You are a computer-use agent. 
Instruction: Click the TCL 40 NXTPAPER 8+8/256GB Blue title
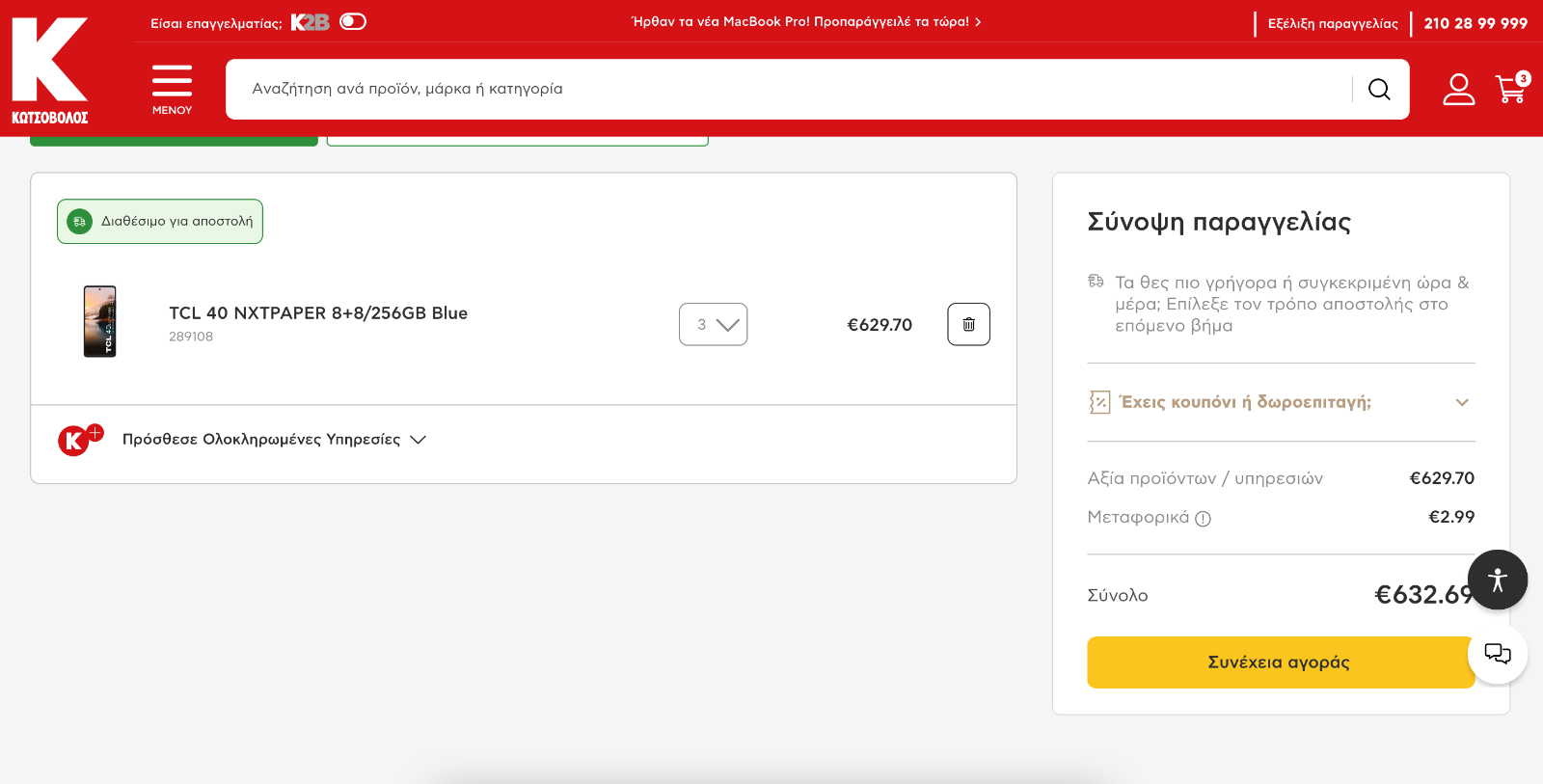click(x=318, y=313)
